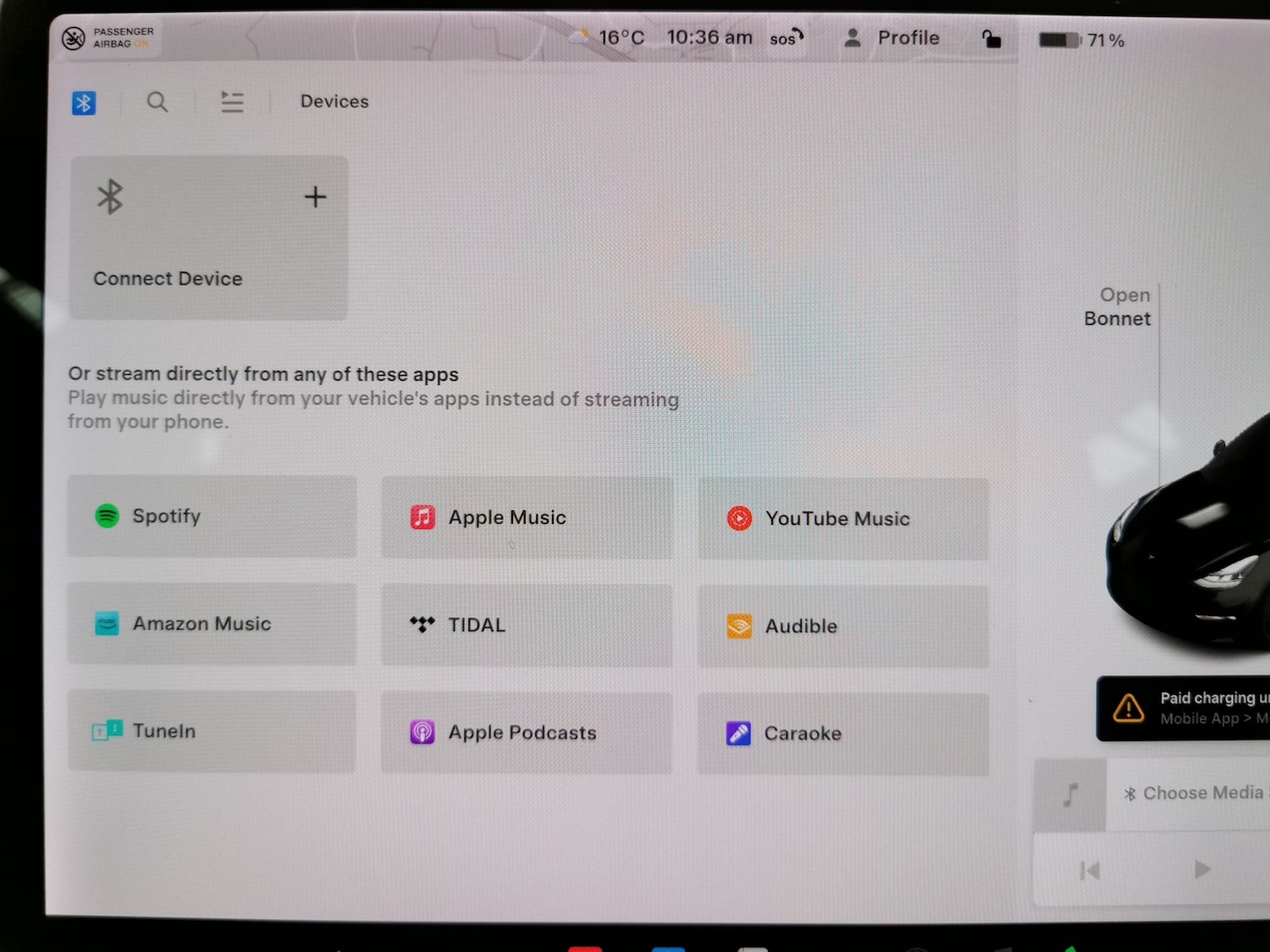
Task: Open the Profile menu
Action: click(892, 38)
